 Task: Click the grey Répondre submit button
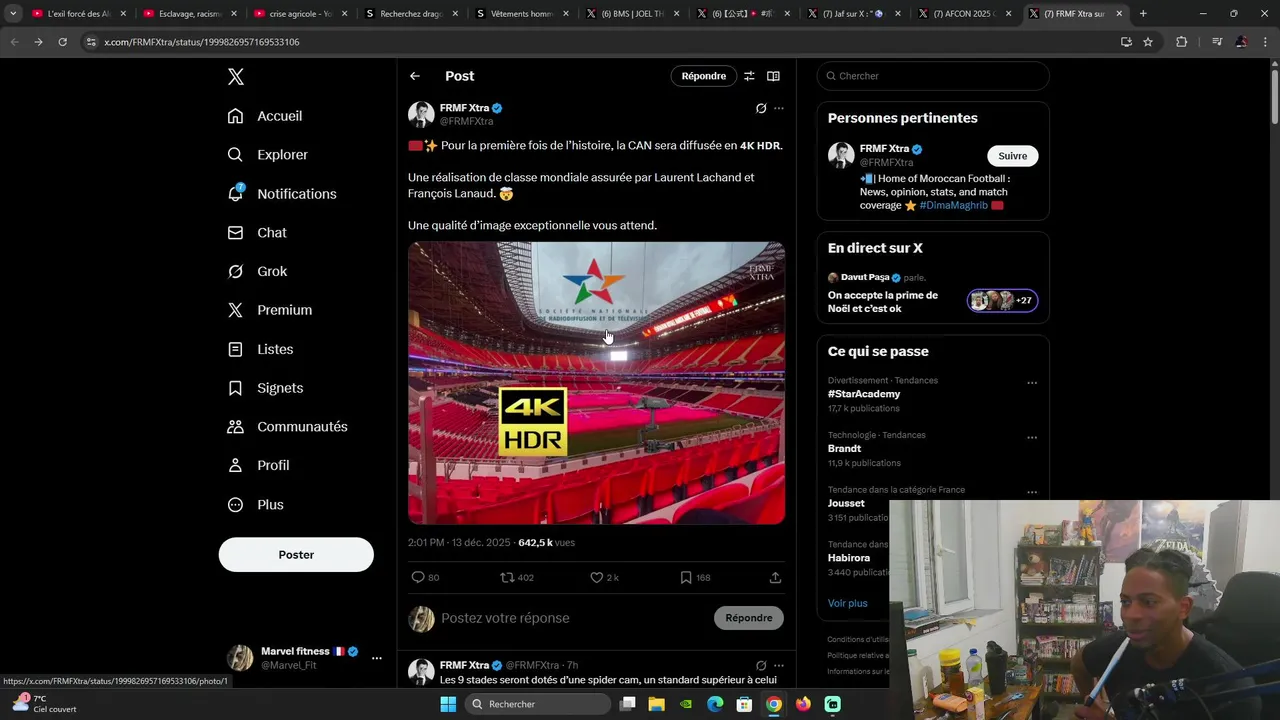(x=749, y=618)
